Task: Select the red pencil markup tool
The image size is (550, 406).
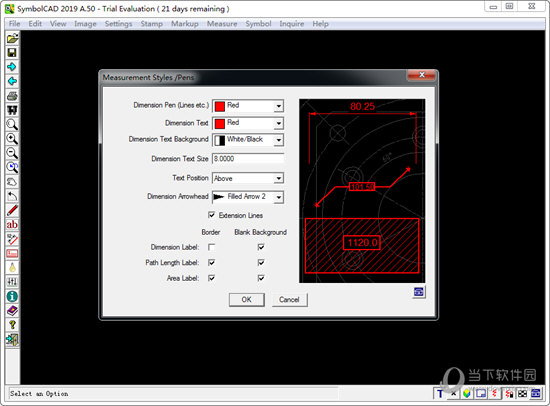Action: pyautogui.click(x=12, y=211)
